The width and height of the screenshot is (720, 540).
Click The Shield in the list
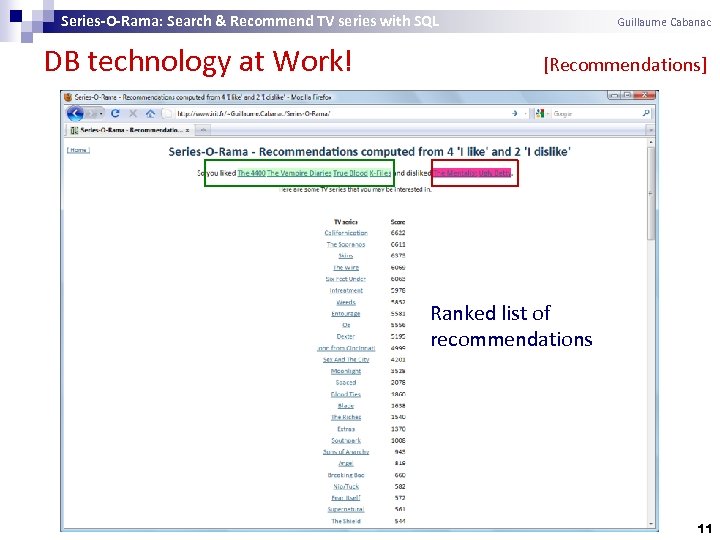click(346, 521)
